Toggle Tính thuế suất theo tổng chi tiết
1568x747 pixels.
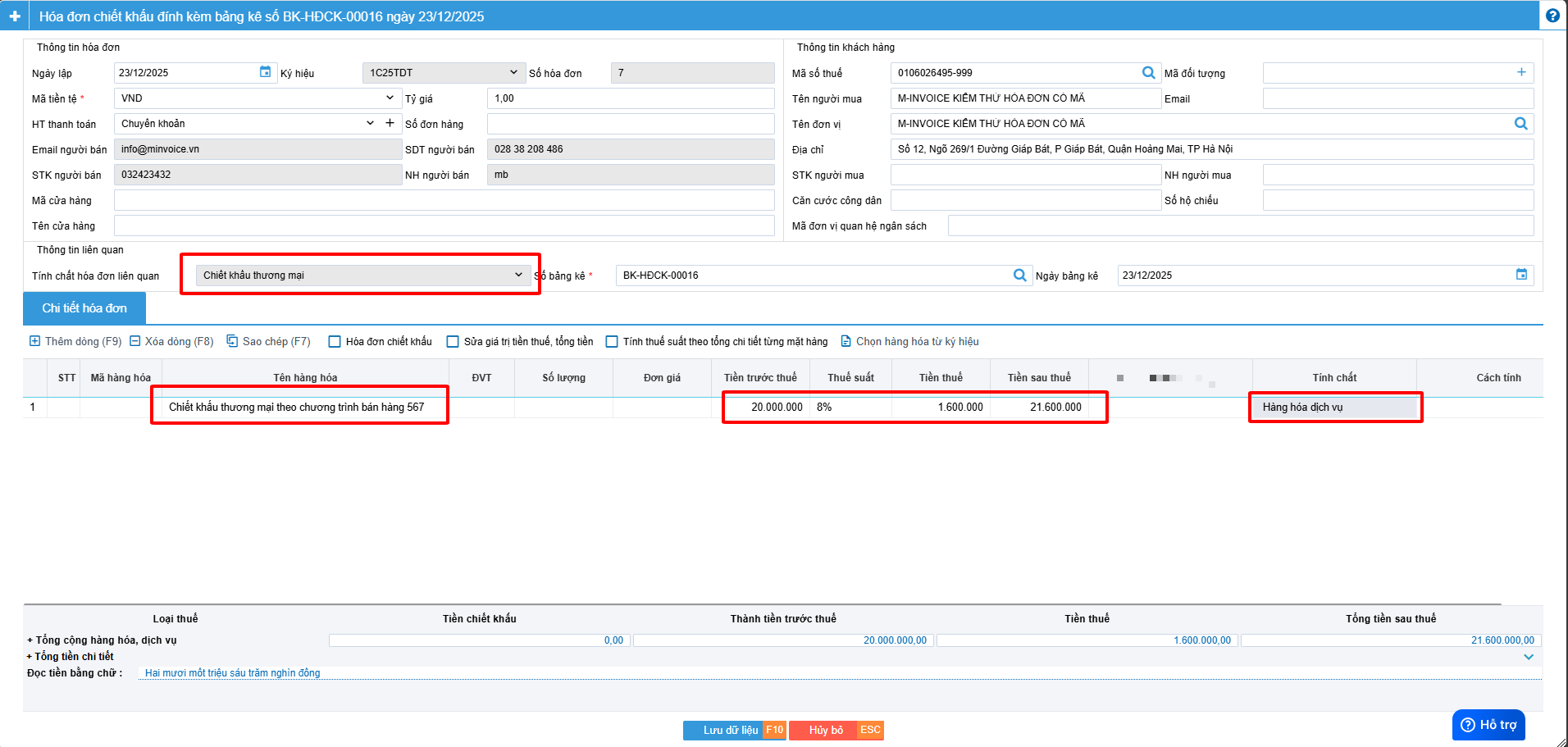tap(612, 342)
